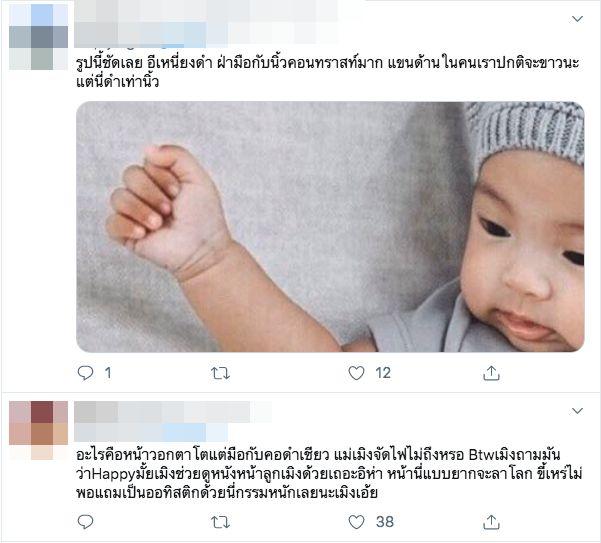Retweet the first tweet with baby photo
Screen dimensions: 601x543
[220, 373]
